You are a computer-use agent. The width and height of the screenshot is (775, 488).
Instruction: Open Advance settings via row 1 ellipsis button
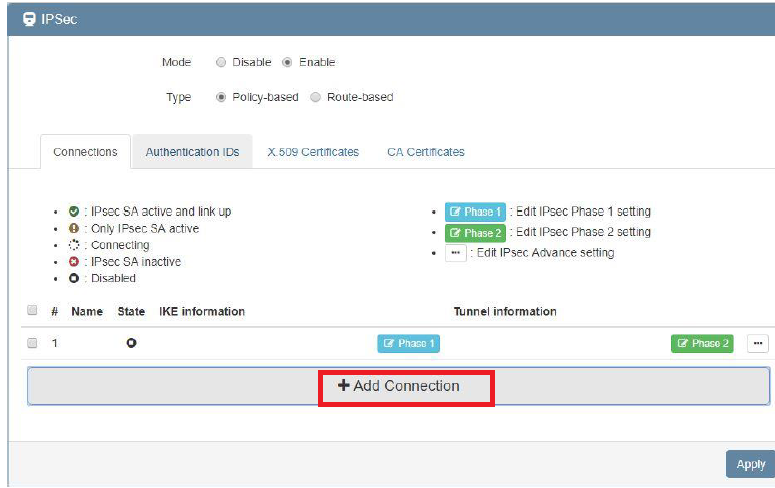click(x=758, y=343)
